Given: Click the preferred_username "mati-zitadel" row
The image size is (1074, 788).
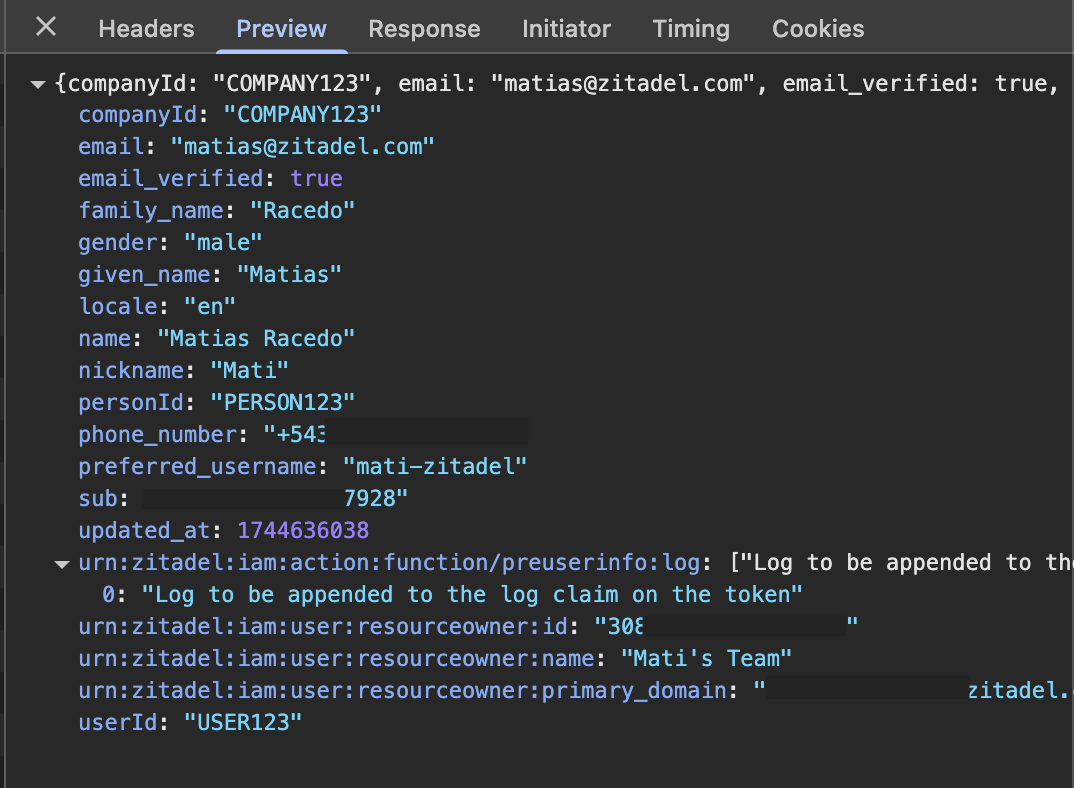Looking at the screenshot, I should pyautogui.click(x=303, y=466).
